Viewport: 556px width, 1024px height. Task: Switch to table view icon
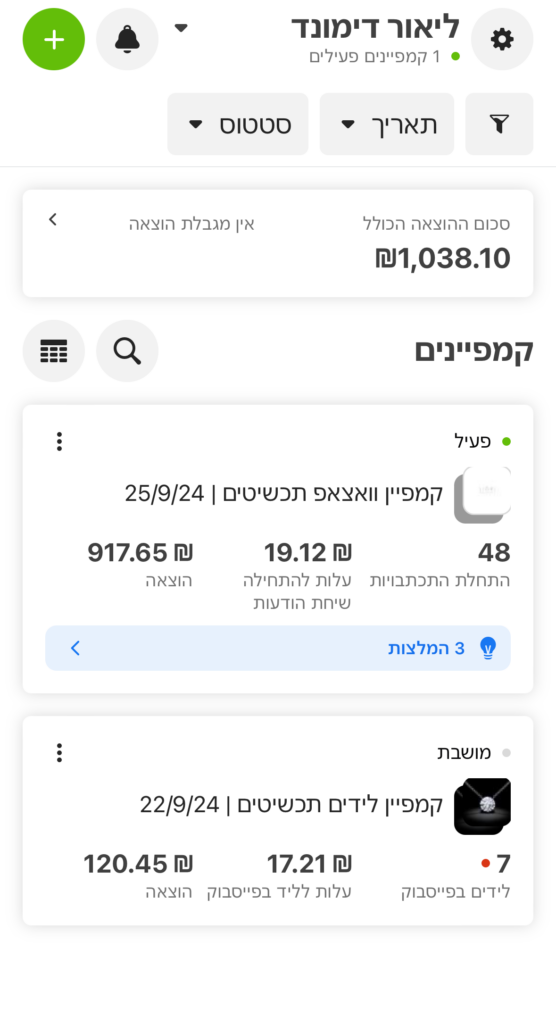[54, 351]
